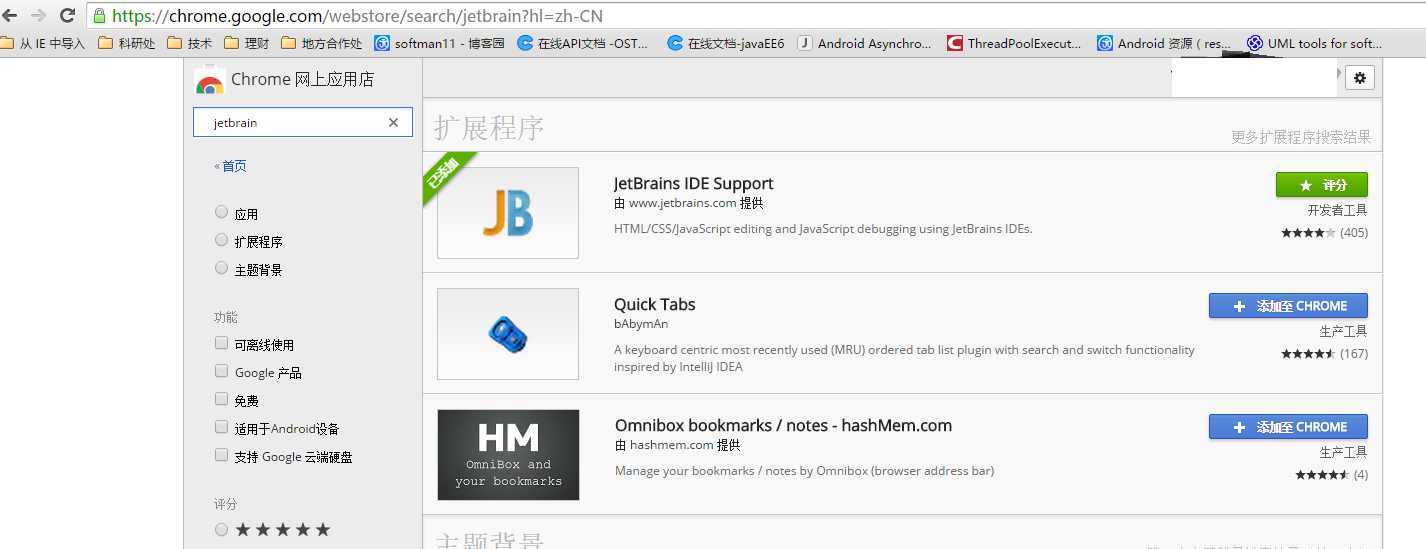Click the green 评分 button

coord(1321,185)
